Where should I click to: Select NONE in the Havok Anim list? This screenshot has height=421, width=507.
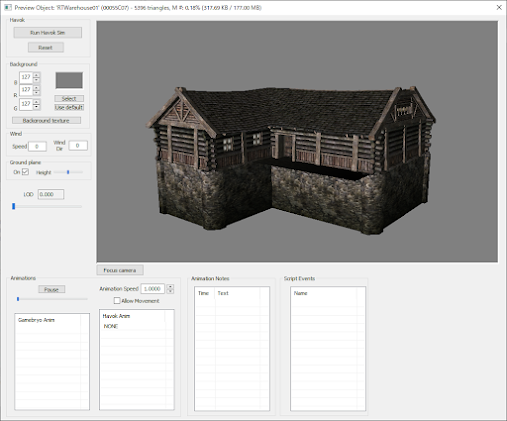(111, 326)
